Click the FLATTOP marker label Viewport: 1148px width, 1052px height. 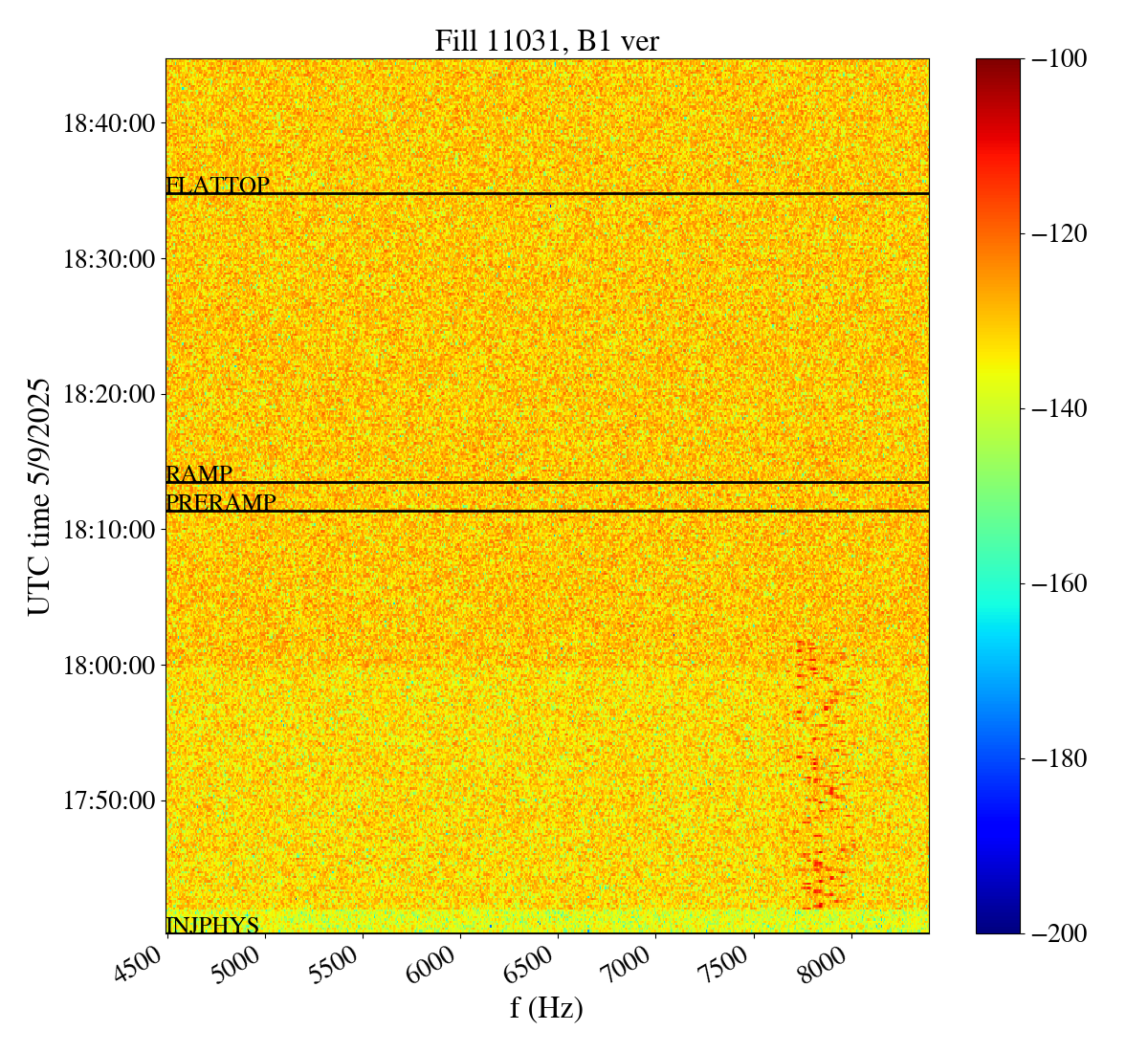[217, 185]
